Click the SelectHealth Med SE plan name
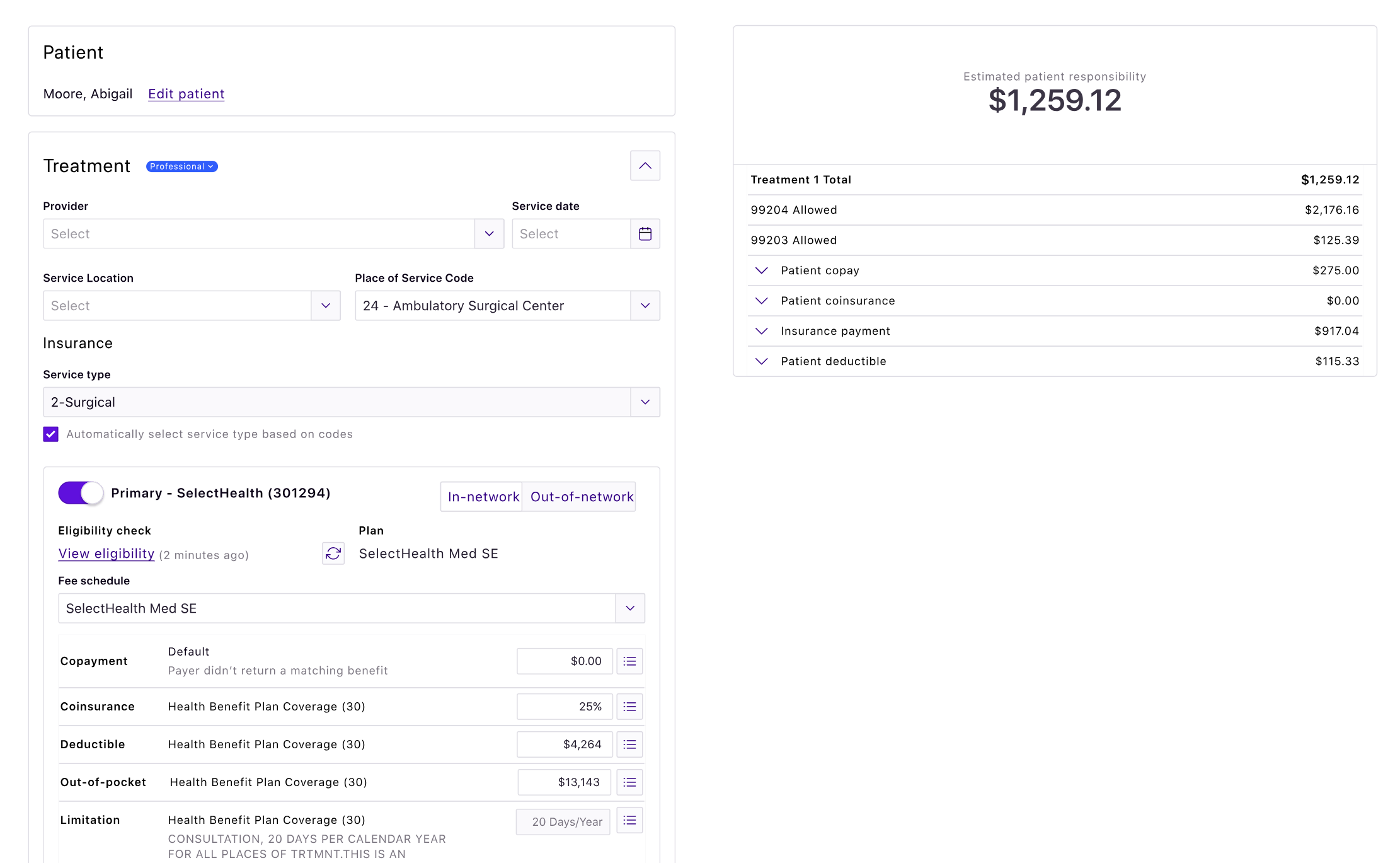The width and height of the screenshot is (1400, 863). coord(428,553)
